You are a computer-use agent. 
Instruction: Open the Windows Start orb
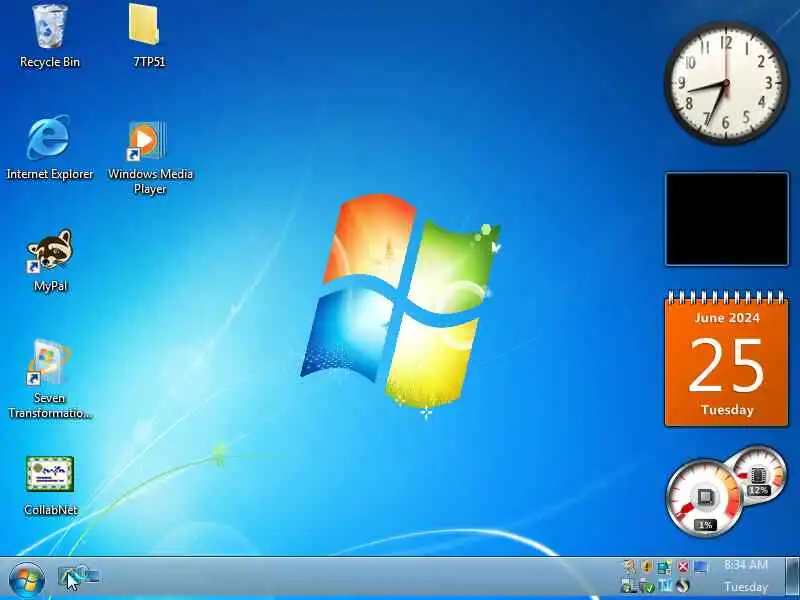[x=27, y=580]
